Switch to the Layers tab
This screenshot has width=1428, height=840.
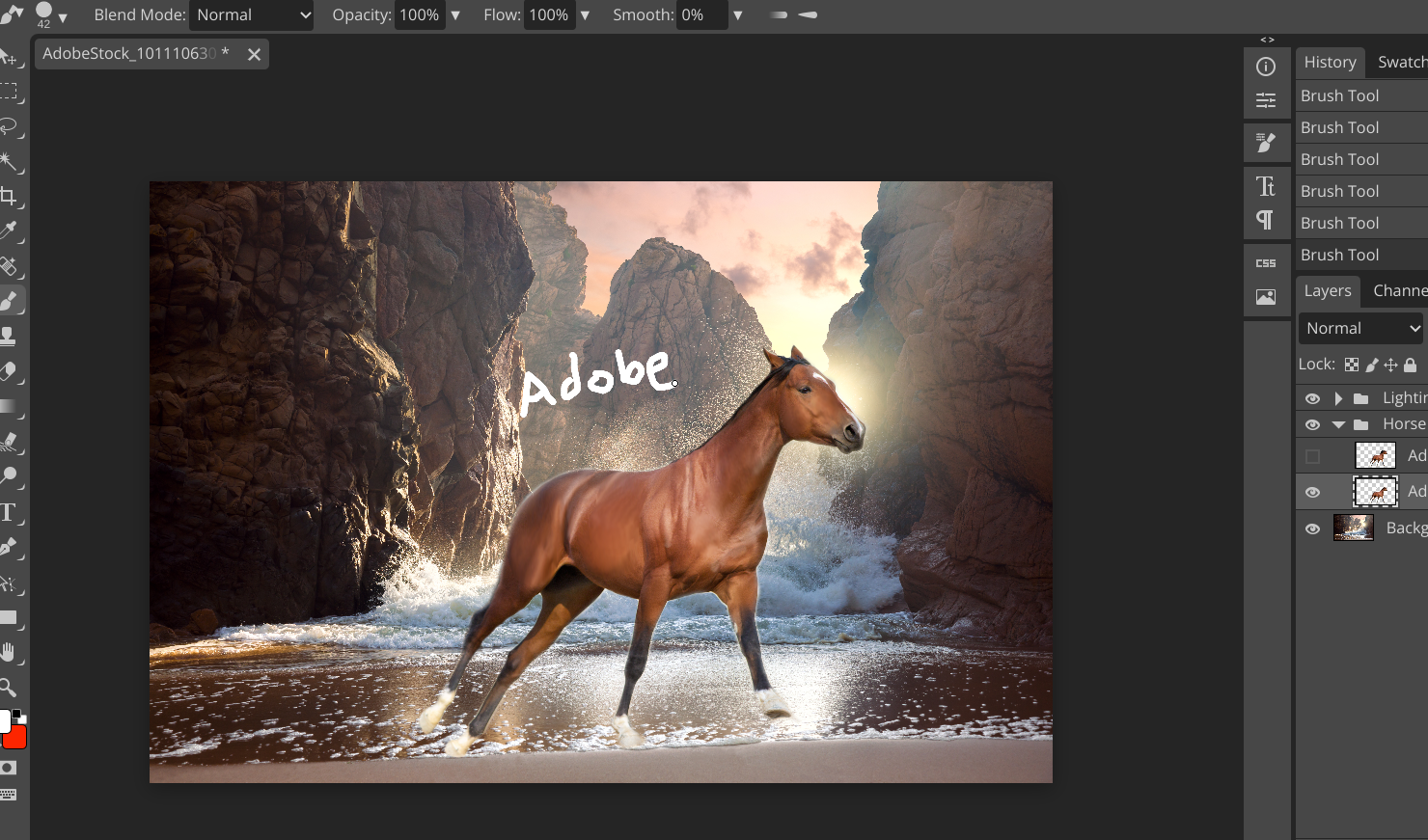(x=1328, y=290)
